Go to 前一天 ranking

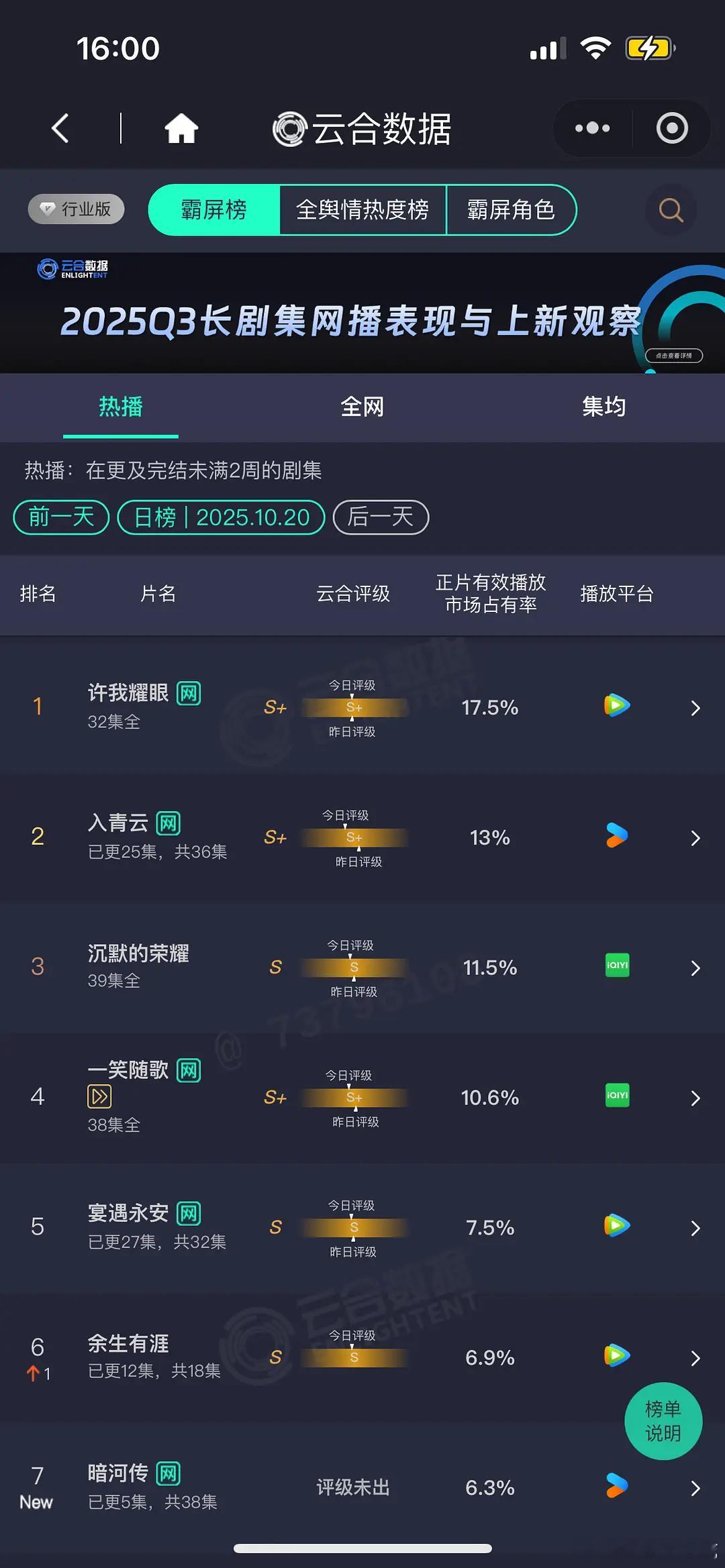point(61,517)
